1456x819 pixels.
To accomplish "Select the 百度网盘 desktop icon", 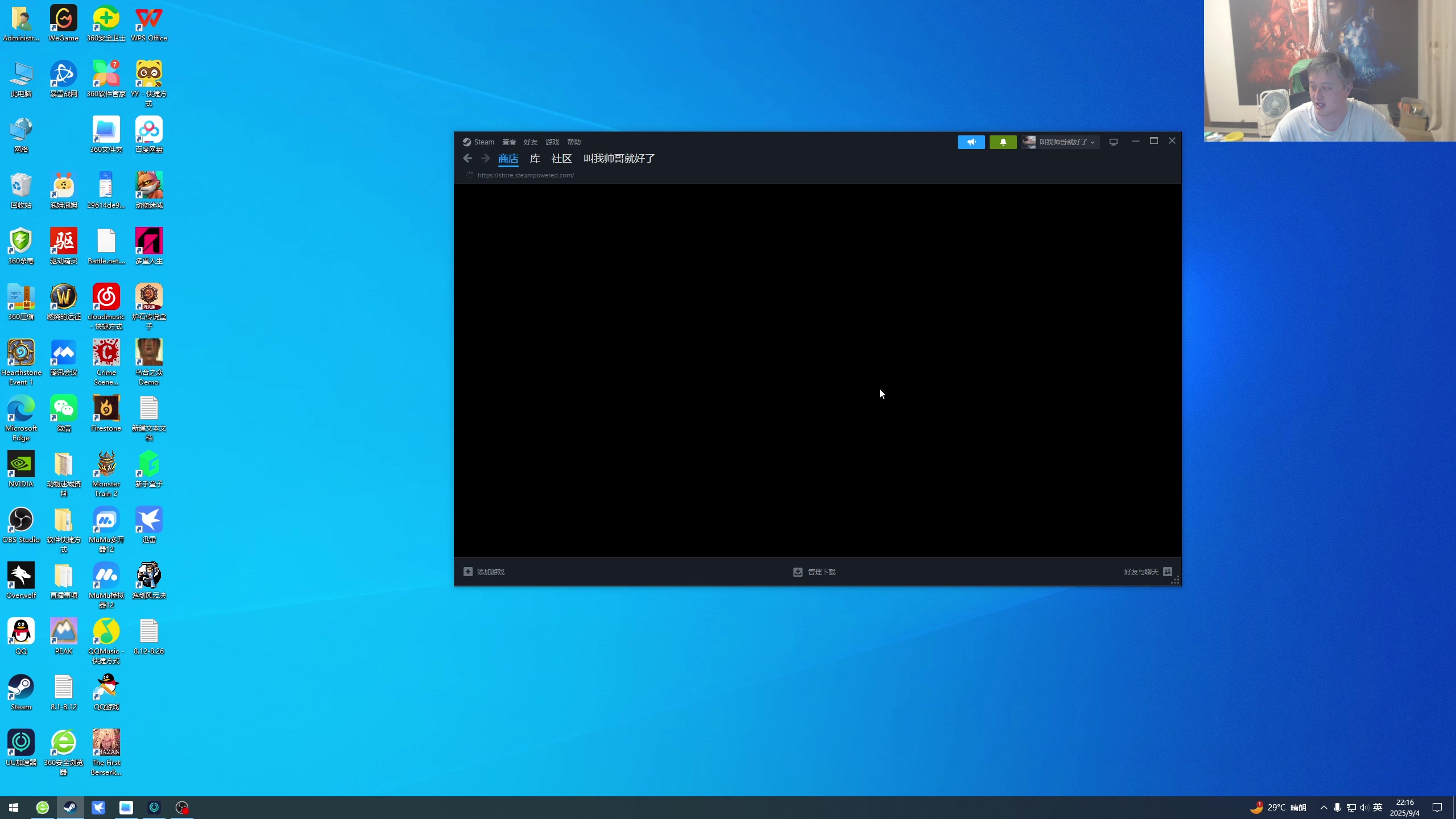I will [x=149, y=135].
